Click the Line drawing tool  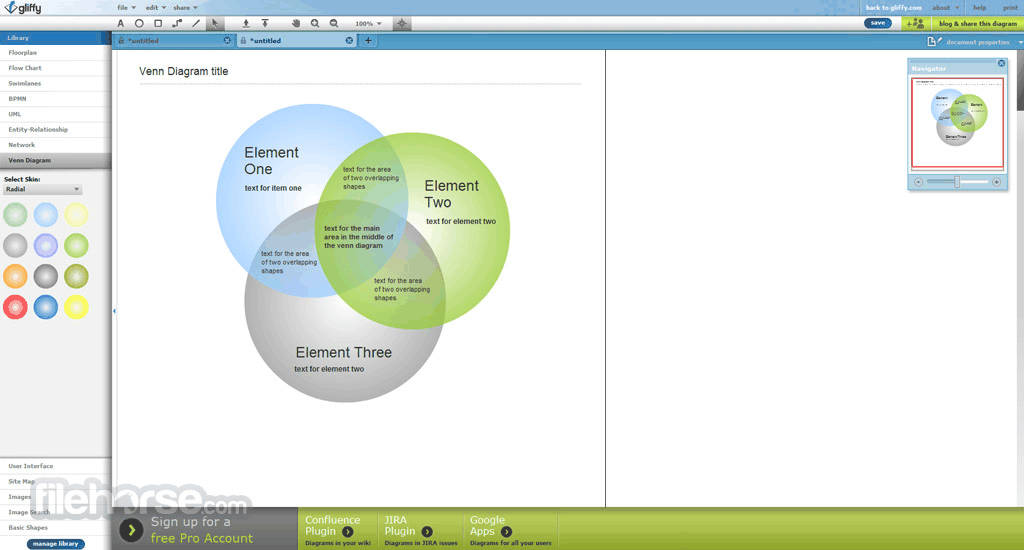coord(196,23)
